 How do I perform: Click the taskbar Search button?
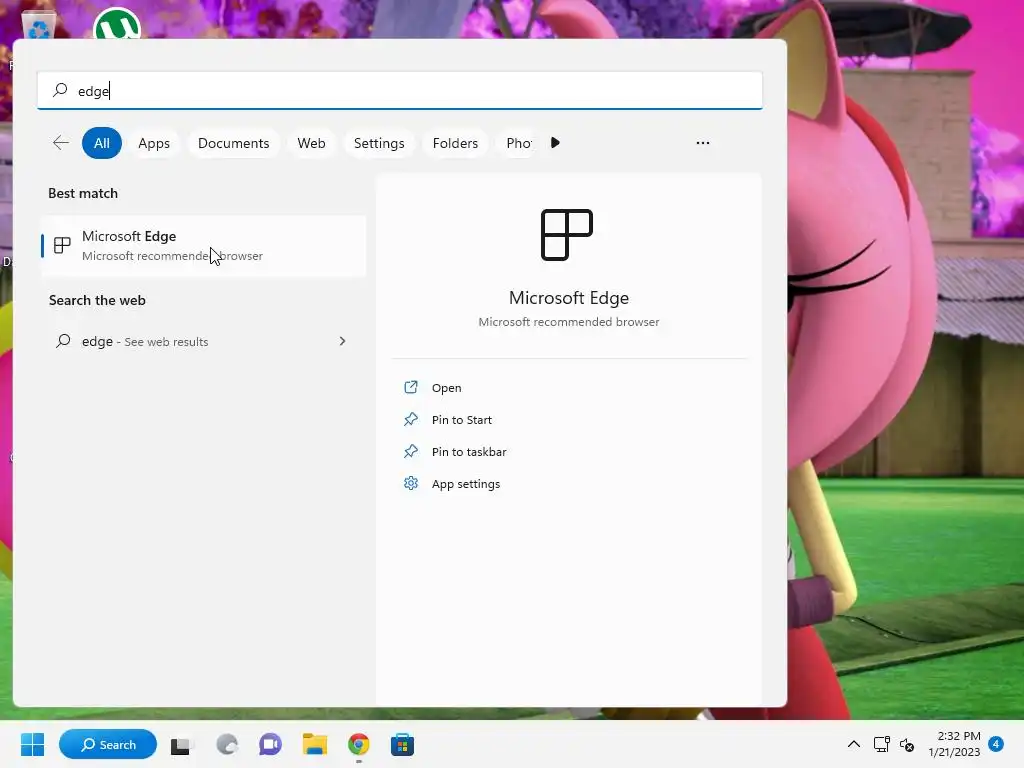108,744
